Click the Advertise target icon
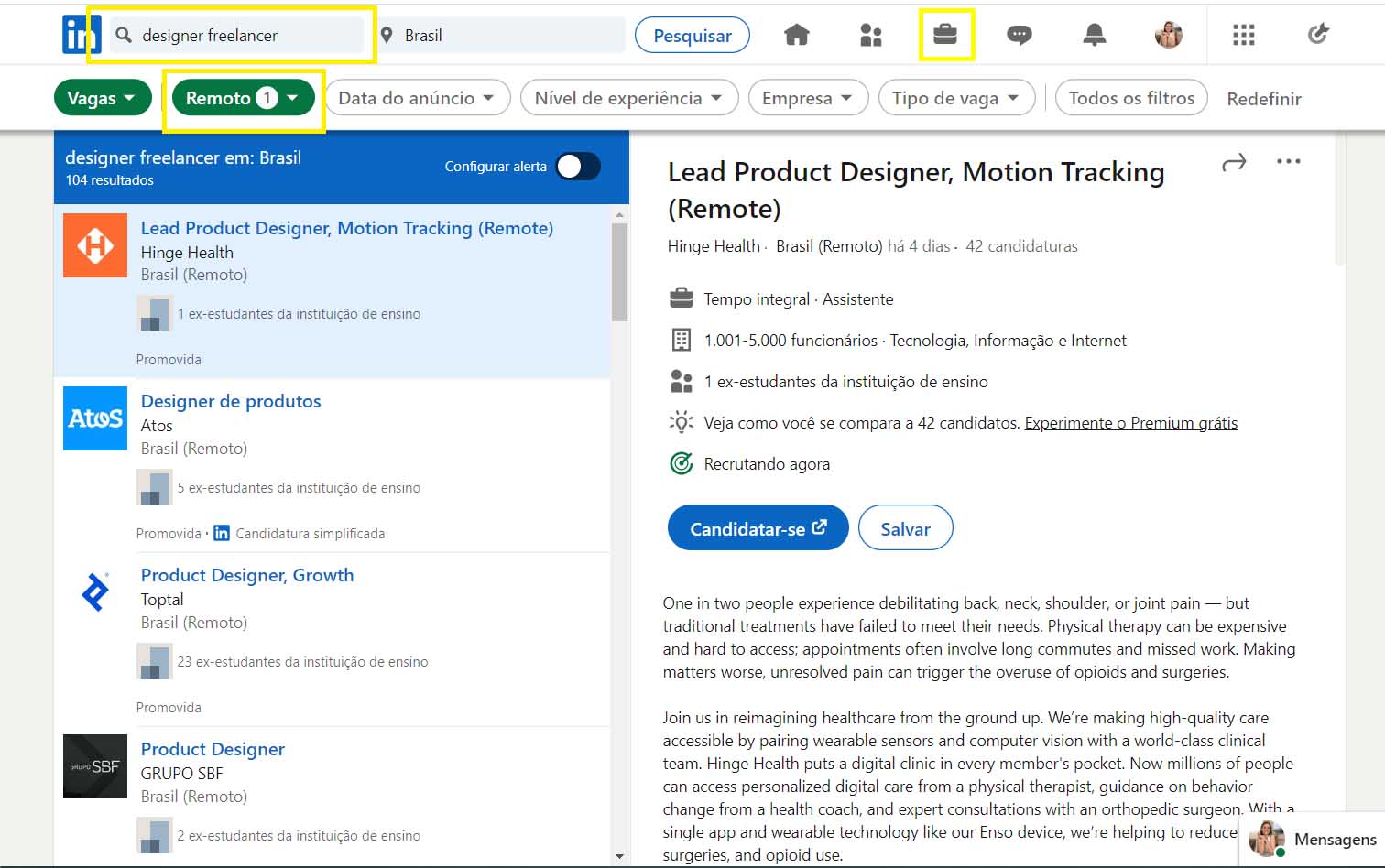1385x868 pixels. pos(1317,34)
